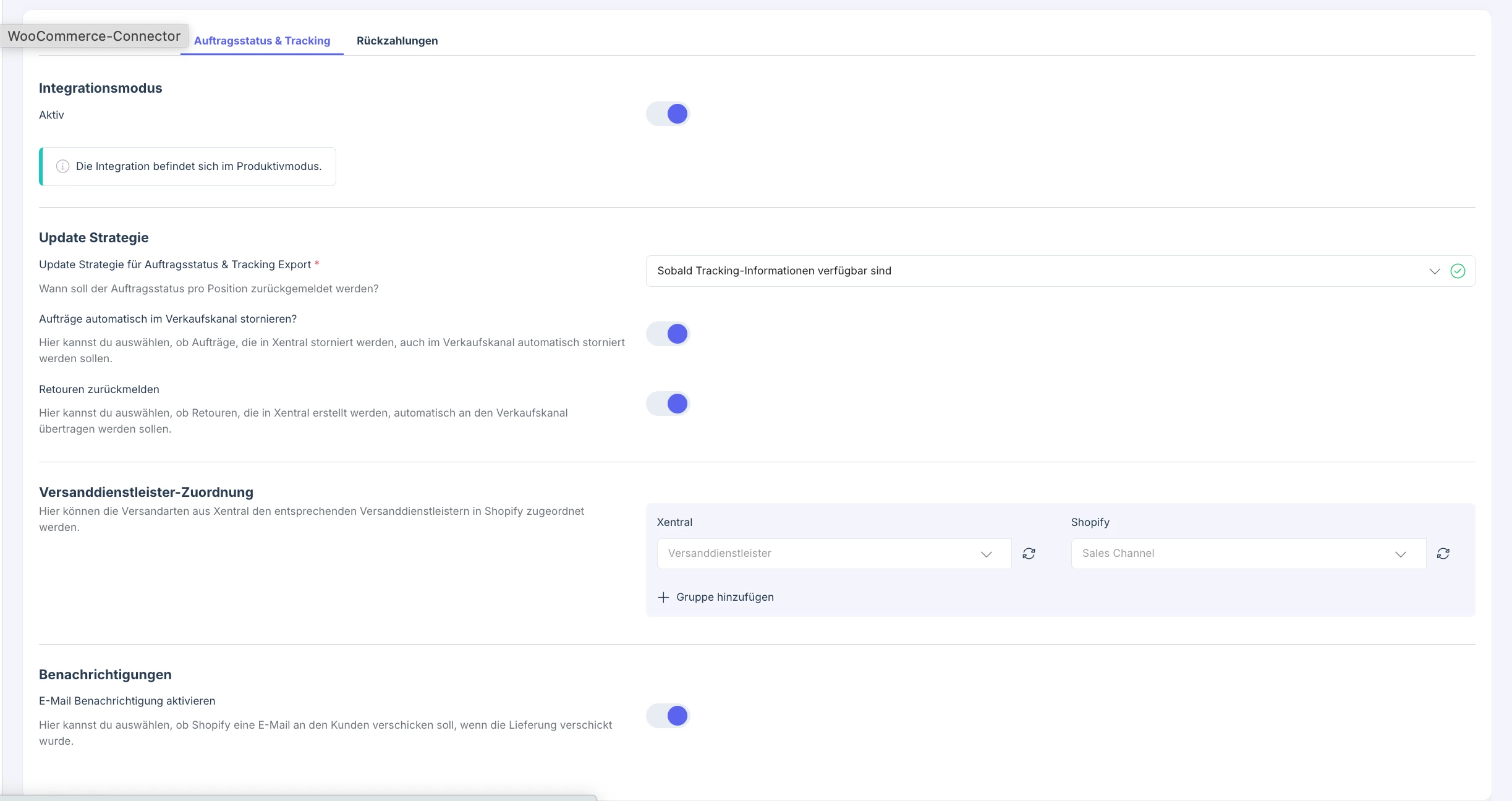Click the plus icon before Gruppe hinzufügen

point(663,597)
